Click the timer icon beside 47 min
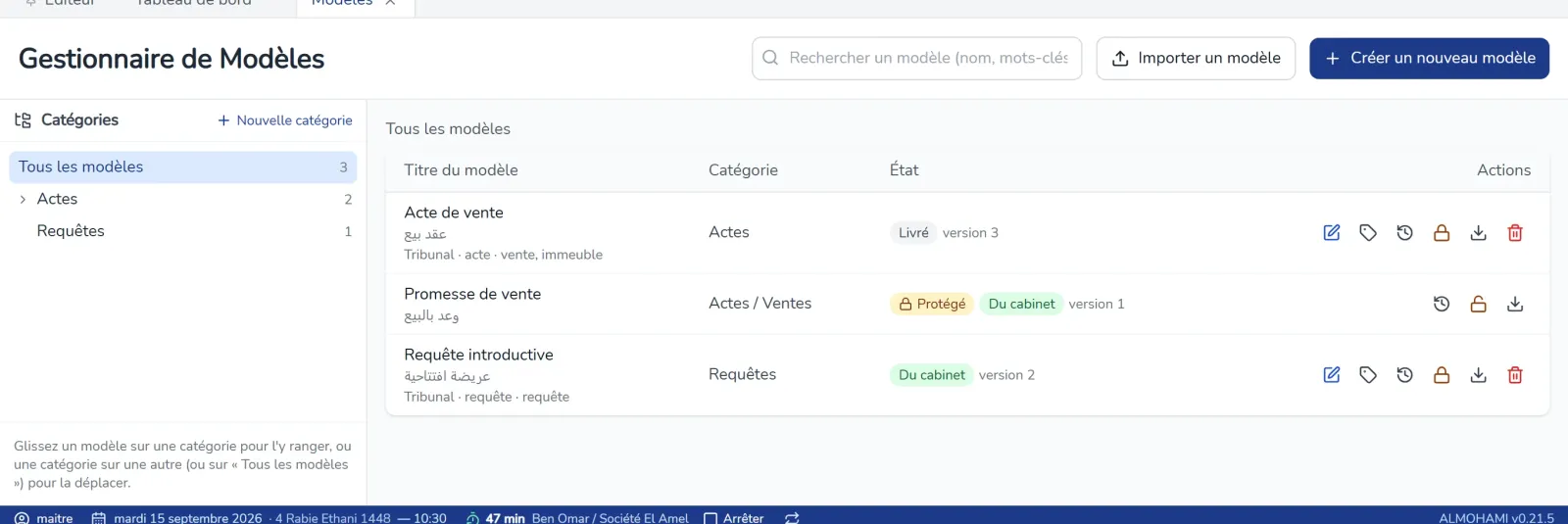 pyautogui.click(x=472, y=518)
